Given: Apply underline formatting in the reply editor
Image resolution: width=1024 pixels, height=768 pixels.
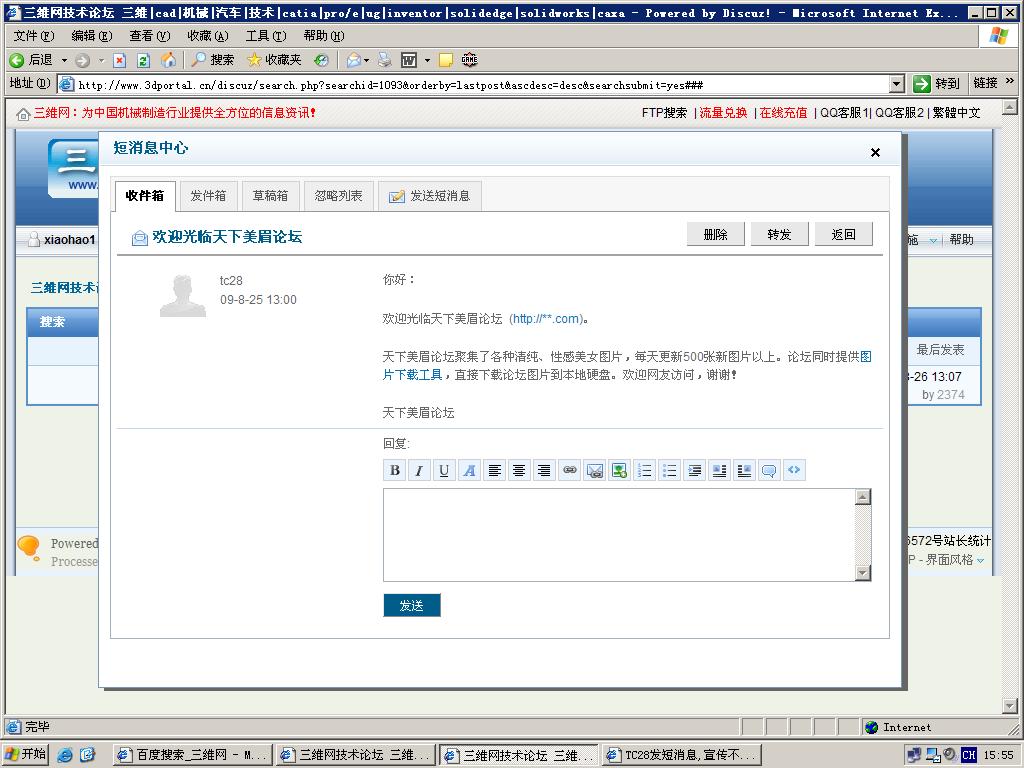Looking at the screenshot, I should pyautogui.click(x=444, y=470).
